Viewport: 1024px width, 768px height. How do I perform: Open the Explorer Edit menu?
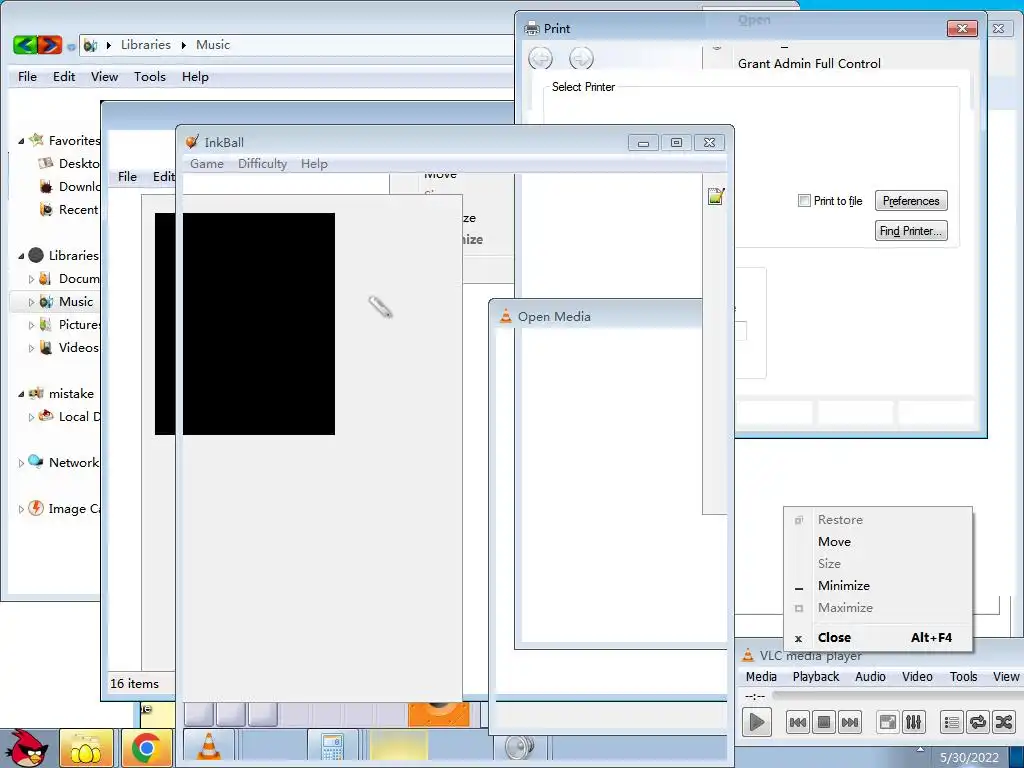[64, 76]
